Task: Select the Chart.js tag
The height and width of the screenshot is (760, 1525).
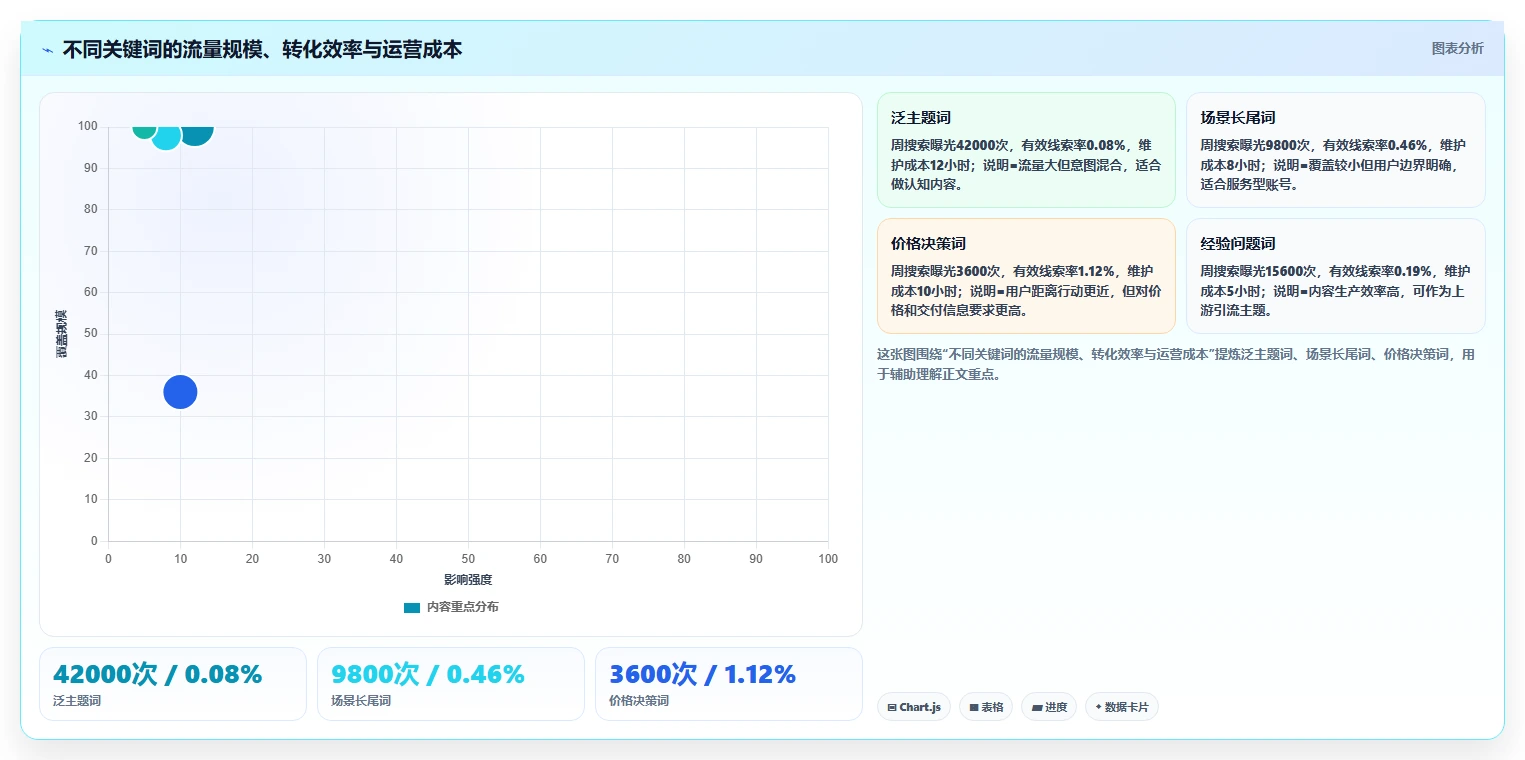Action: tap(914, 707)
